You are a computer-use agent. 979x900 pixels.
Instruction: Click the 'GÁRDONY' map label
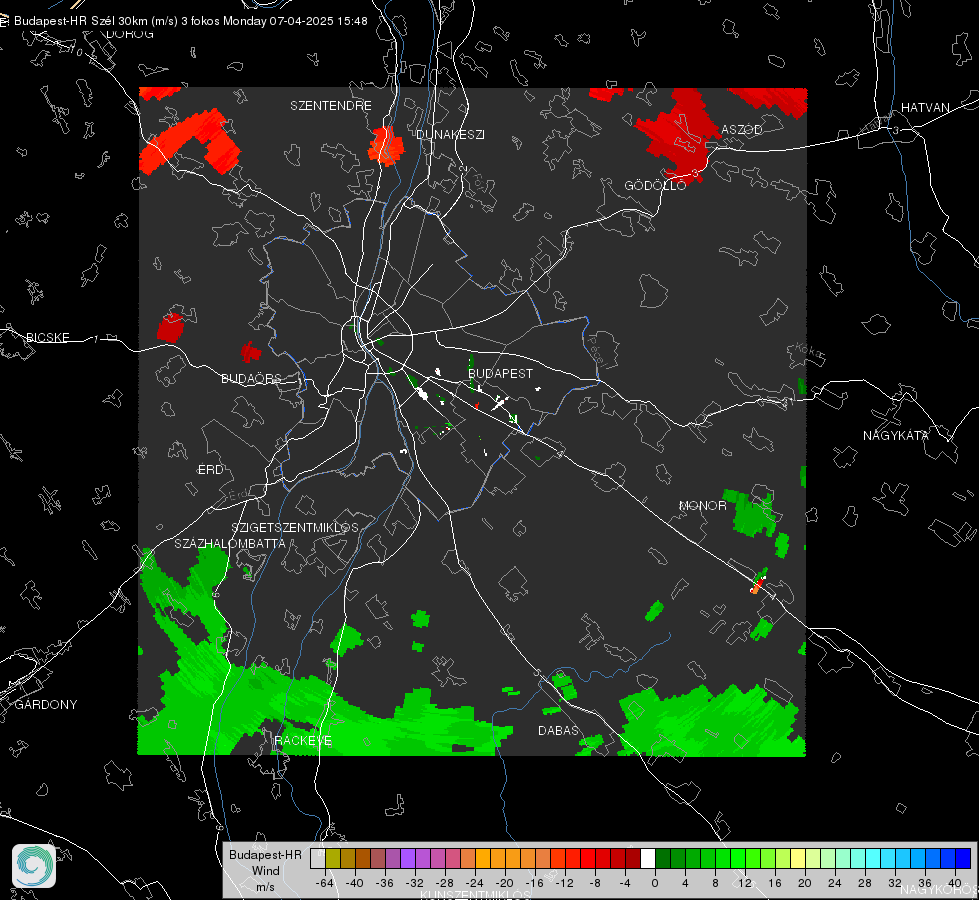click(46, 705)
